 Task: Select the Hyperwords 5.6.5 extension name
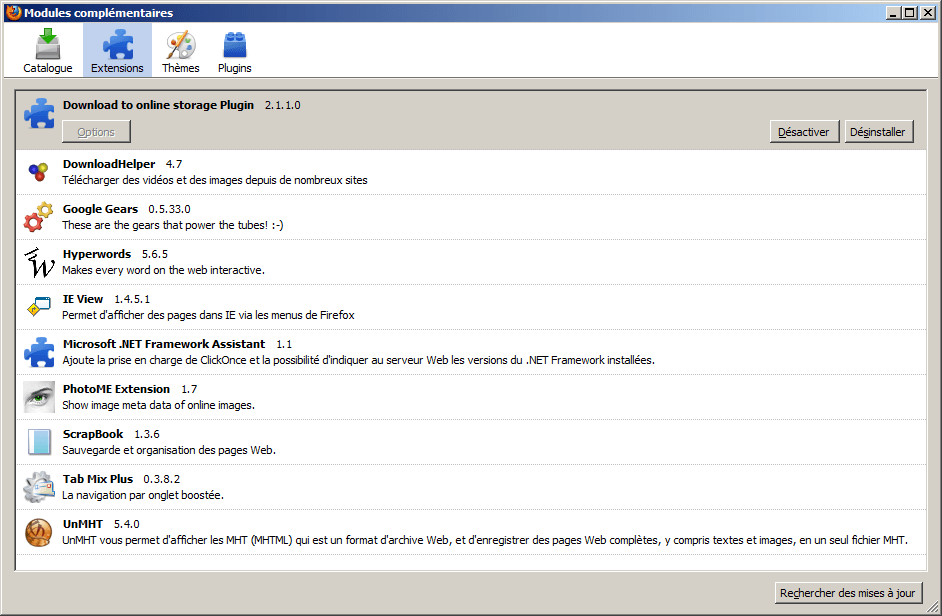coord(97,254)
